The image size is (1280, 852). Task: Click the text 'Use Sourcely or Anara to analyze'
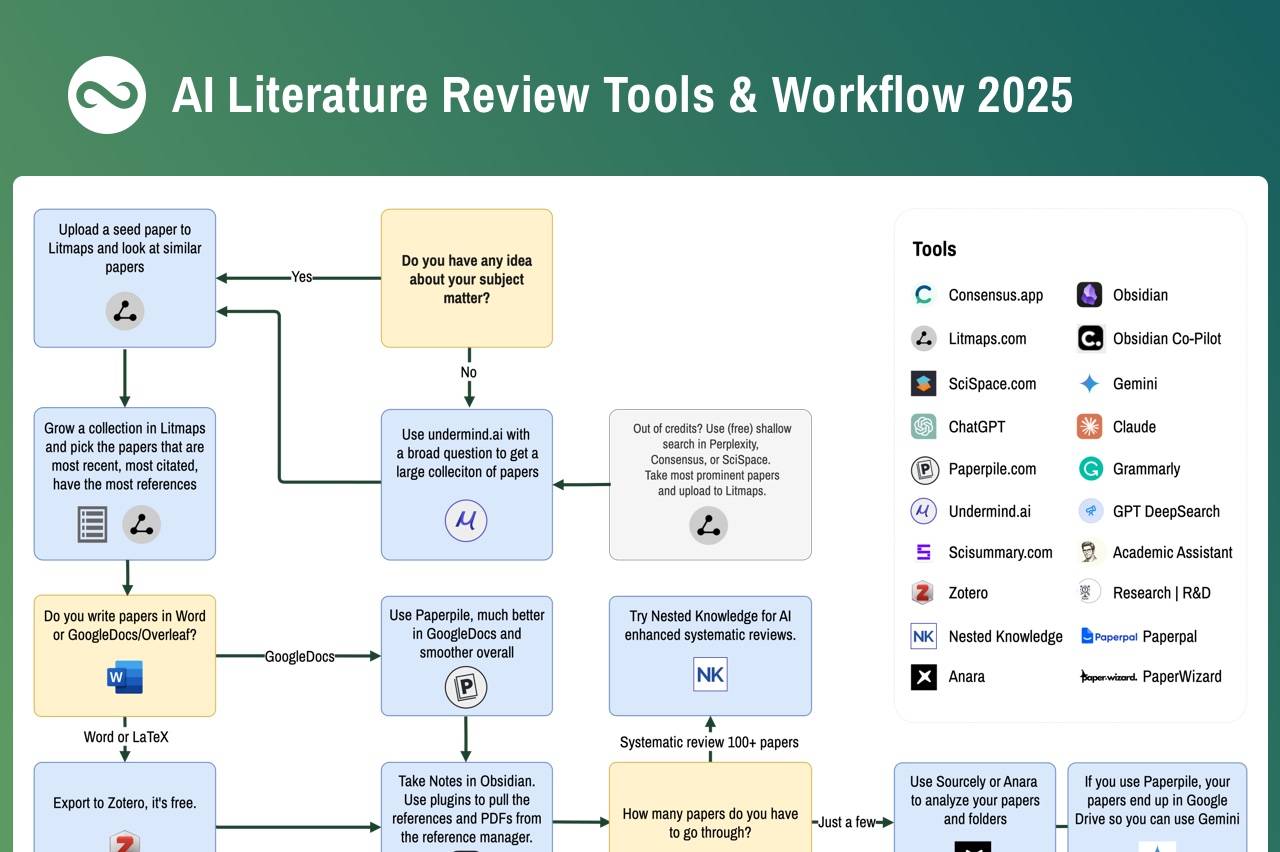coord(975,791)
